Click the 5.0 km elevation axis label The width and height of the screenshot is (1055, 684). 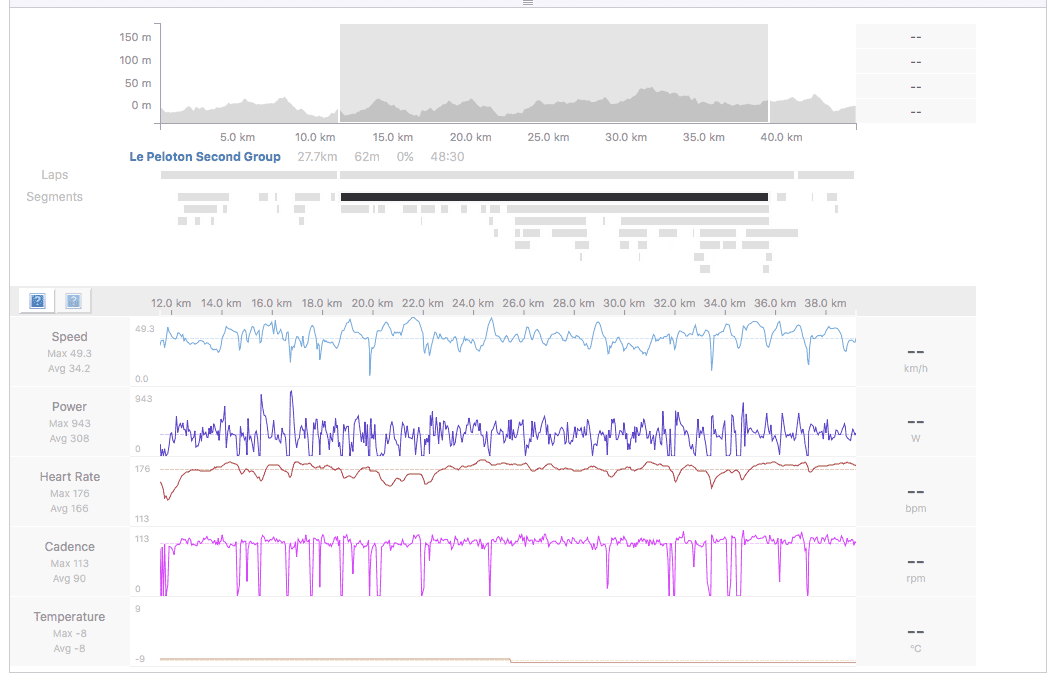238,137
